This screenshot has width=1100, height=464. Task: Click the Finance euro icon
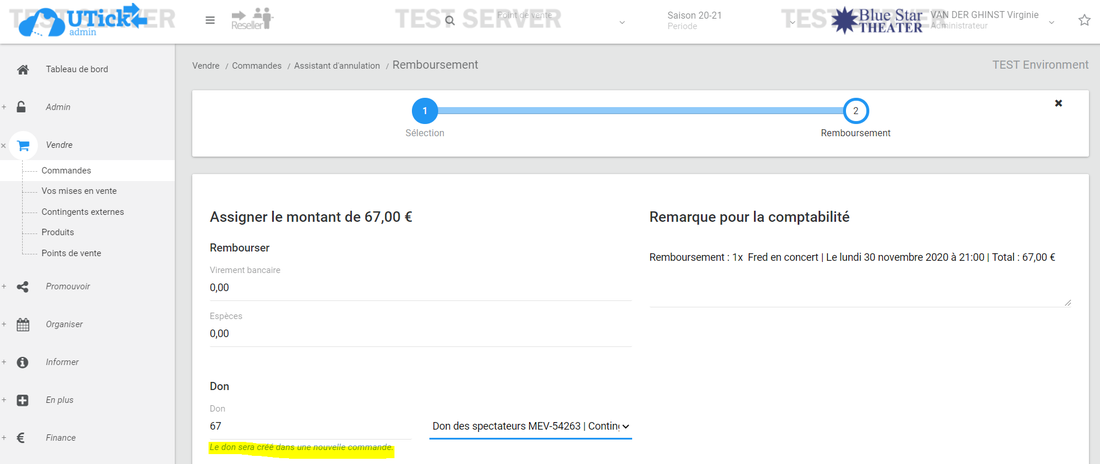(x=23, y=437)
